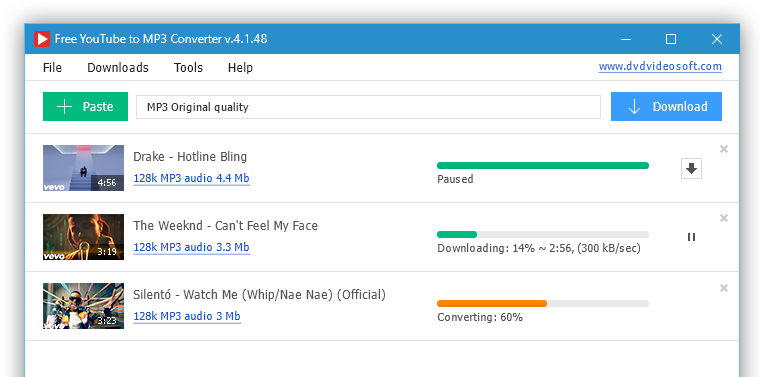Remove The Weeknd track from list
The image size is (763, 377).
click(x=724, y=218)
